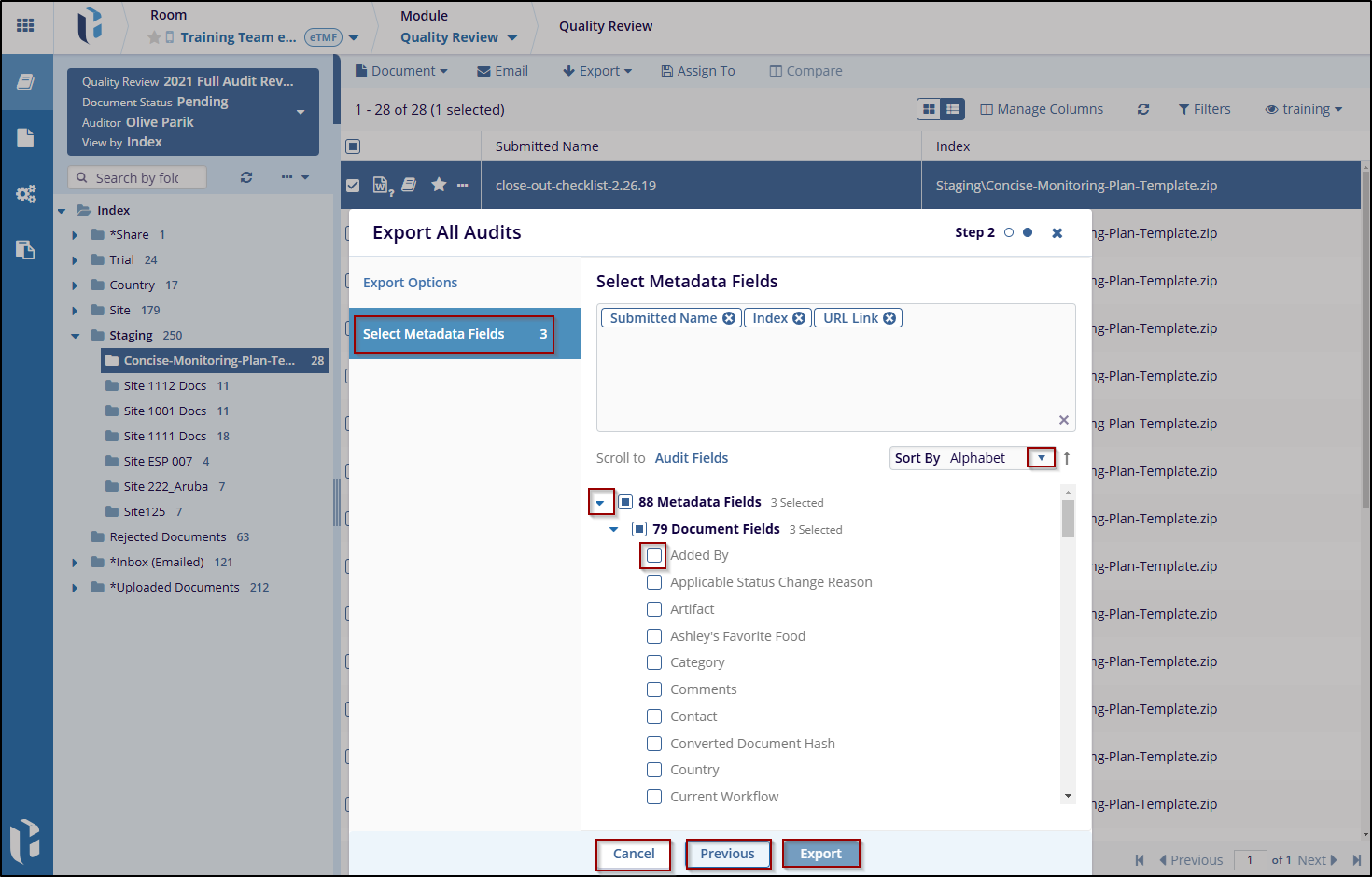Open the settings gears icon in left sidebar
The width and height of the screenshot is (1372, 877).
[25, 194]
